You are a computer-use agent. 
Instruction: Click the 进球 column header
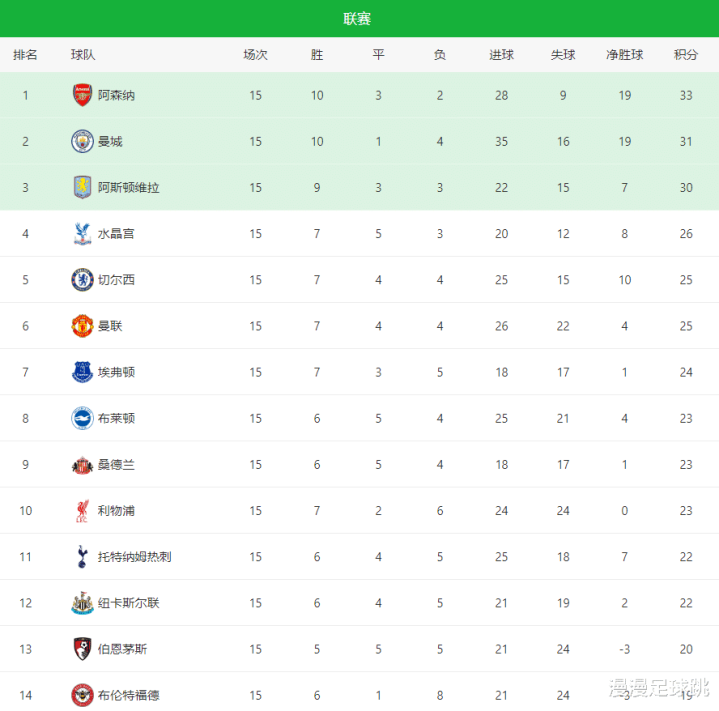coord(502,55)
